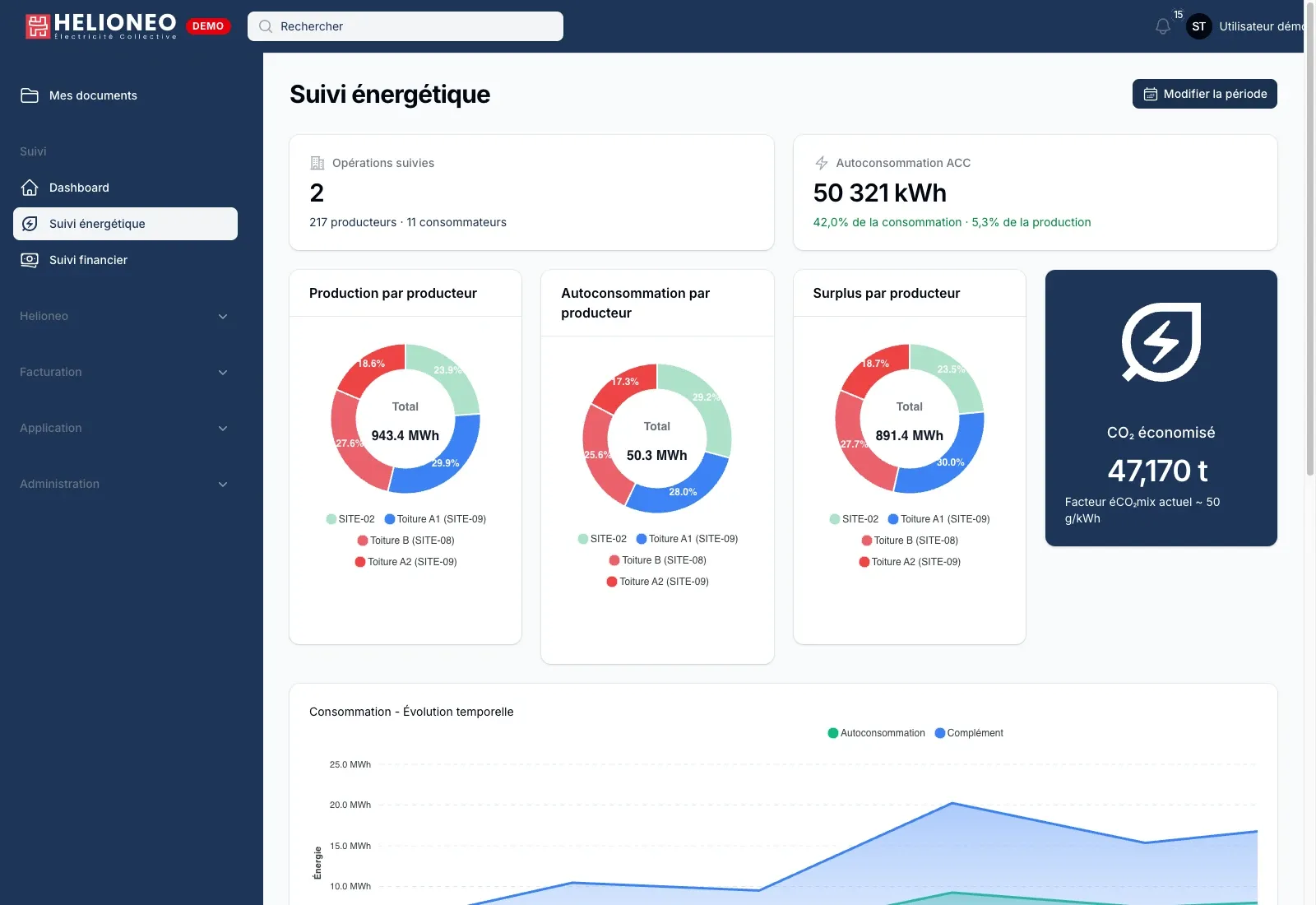The height and width of the screenshot is (905, 1316).
Task: Click the Suivi énergétique page heading
Action: click(390, 95)
